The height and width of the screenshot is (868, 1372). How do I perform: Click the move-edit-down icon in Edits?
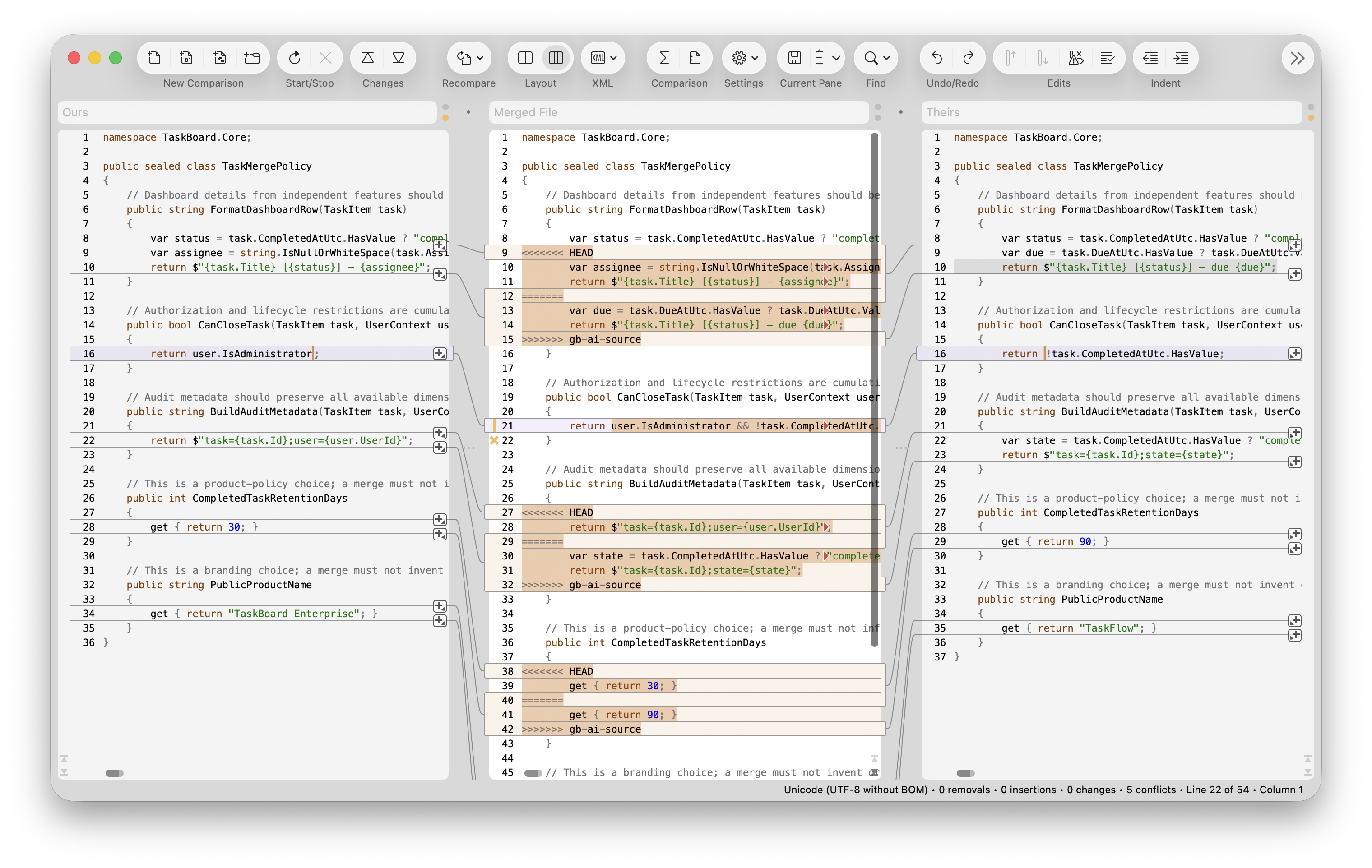[x=1042, y=58]
